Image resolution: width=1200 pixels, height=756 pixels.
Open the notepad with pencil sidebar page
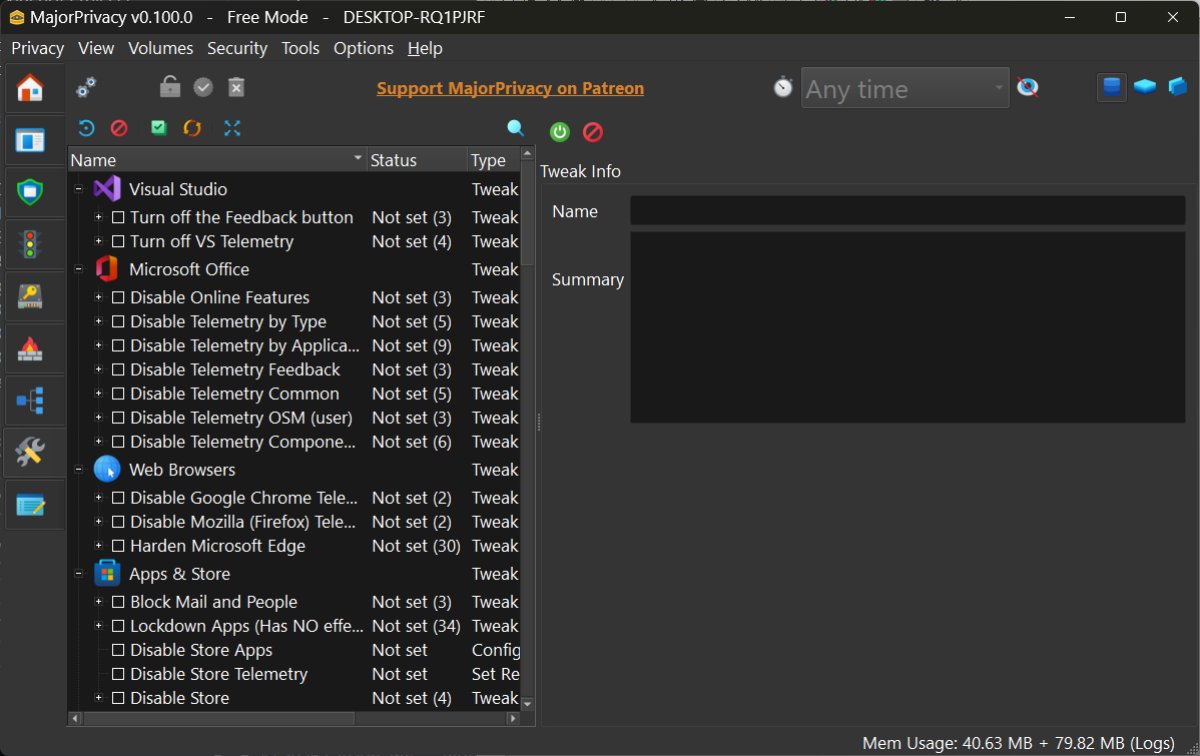30,505
